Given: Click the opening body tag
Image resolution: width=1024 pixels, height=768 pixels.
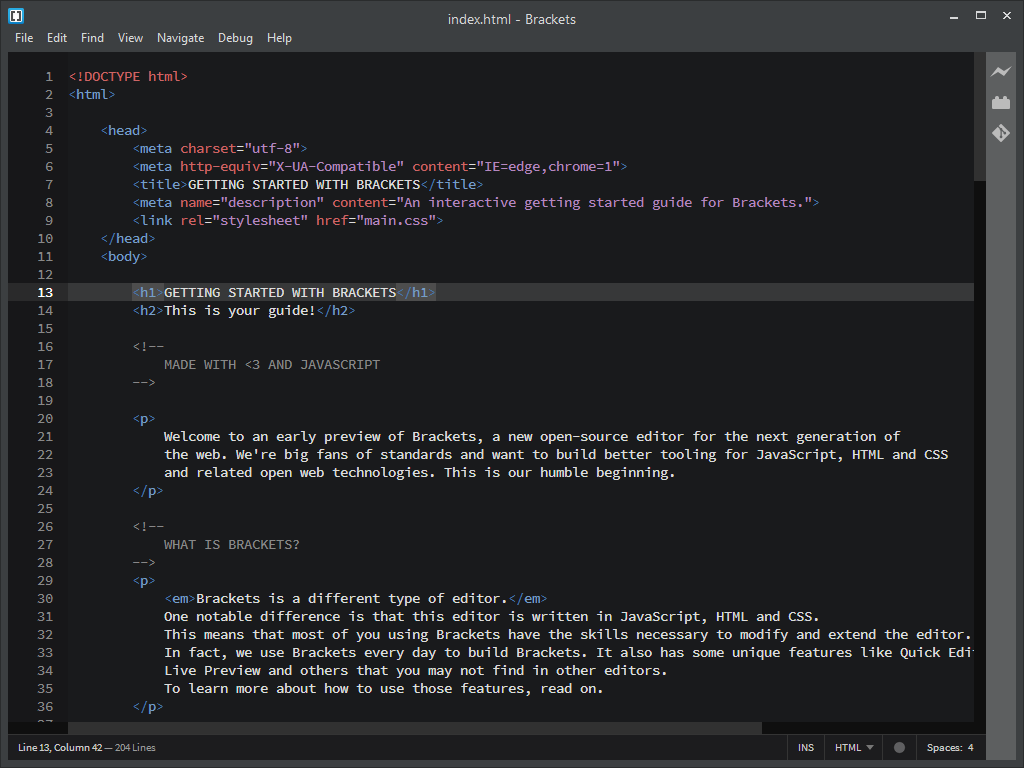Looking at the screenshot, I should coord(124,257).
